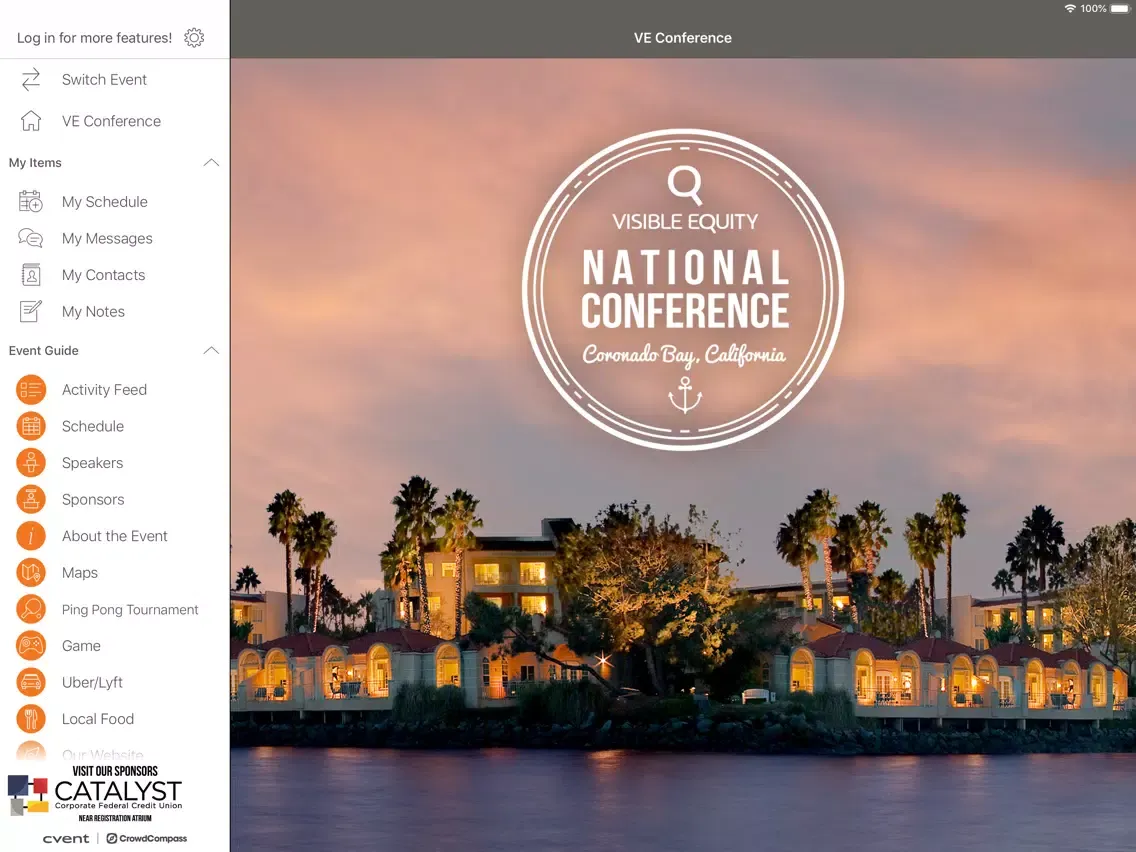Viewport: 1136px width, 852px height.
Task: Tap the 100% battery percentage
Action: pyautogui.click(x=1093, y=9)
